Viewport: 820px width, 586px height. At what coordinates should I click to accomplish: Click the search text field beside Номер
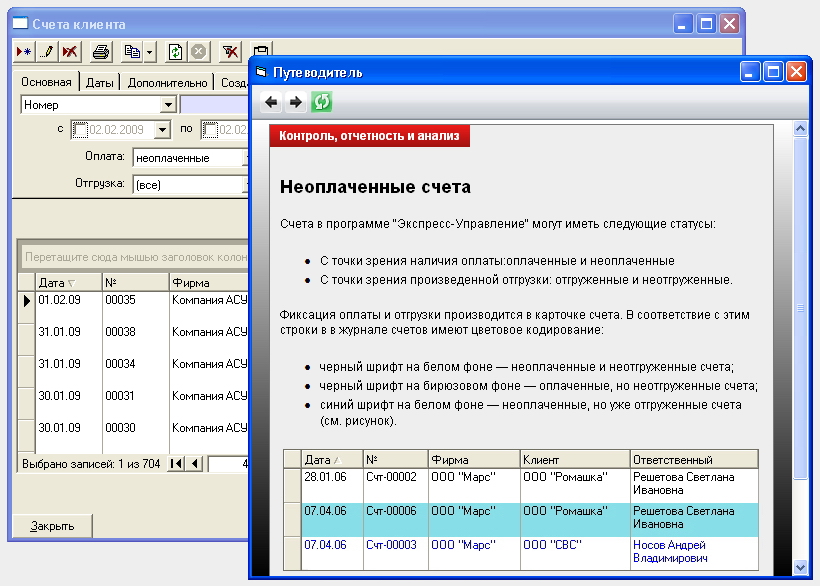coord(214,105)
